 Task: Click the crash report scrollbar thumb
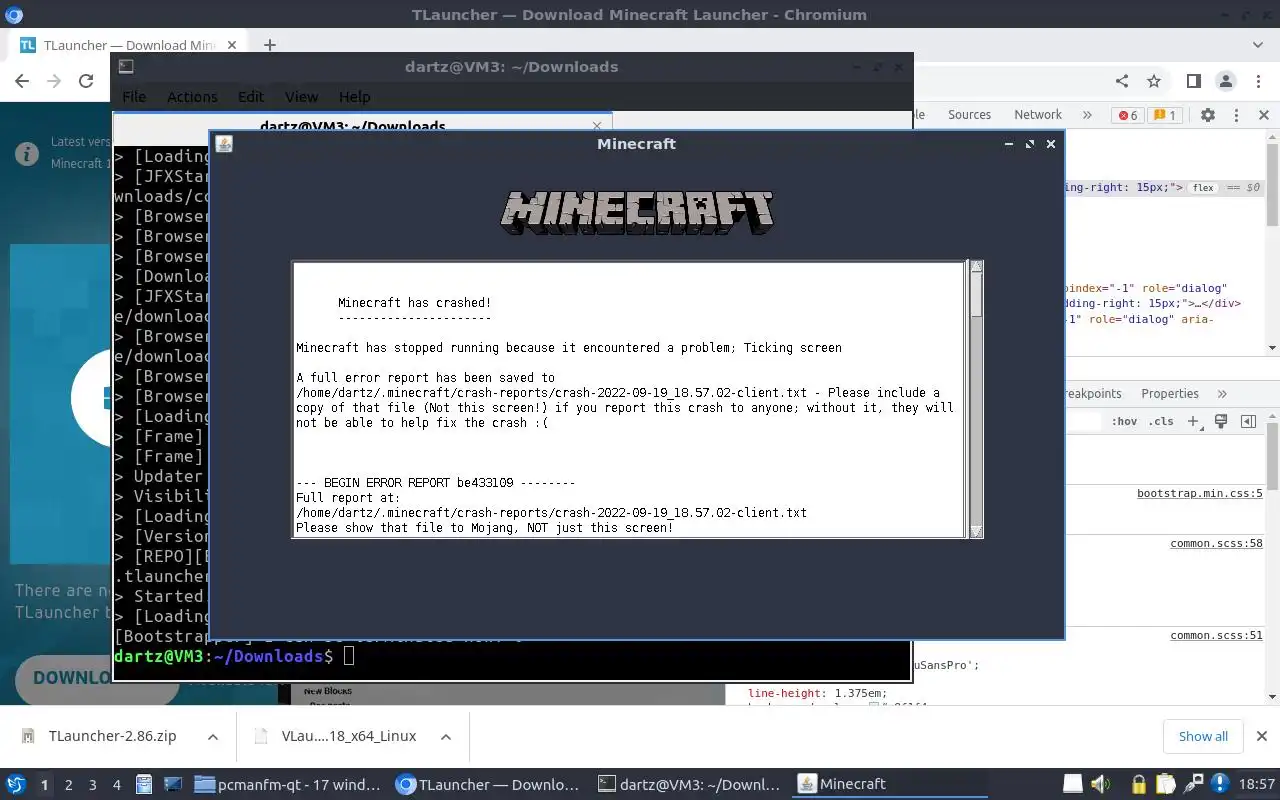976,296
